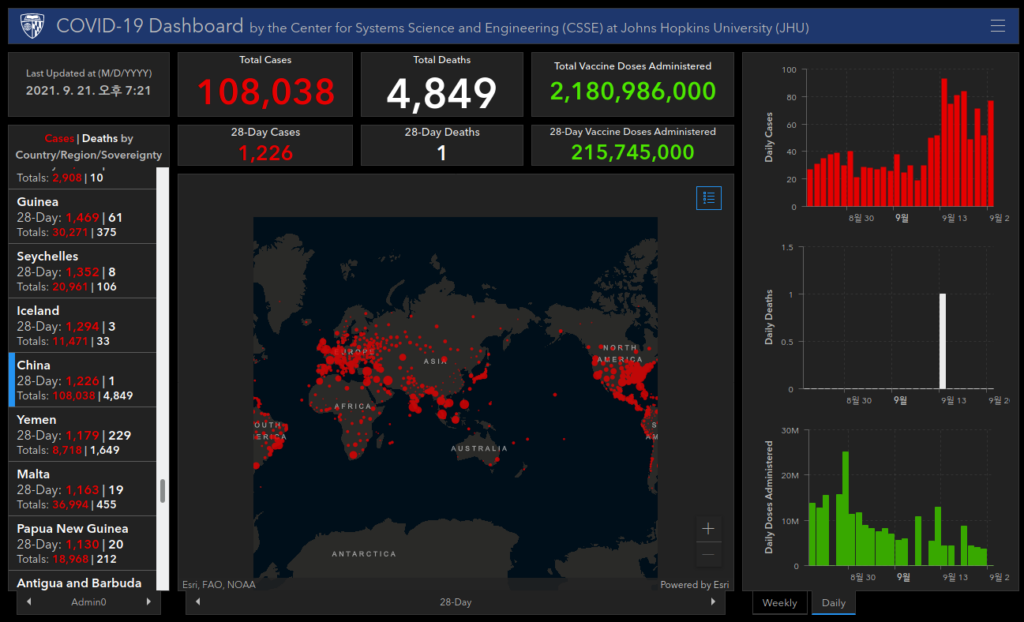Click the right arrow beside Admin0
The height and width of the screenshot is (622, 1024).
[148, 602]
